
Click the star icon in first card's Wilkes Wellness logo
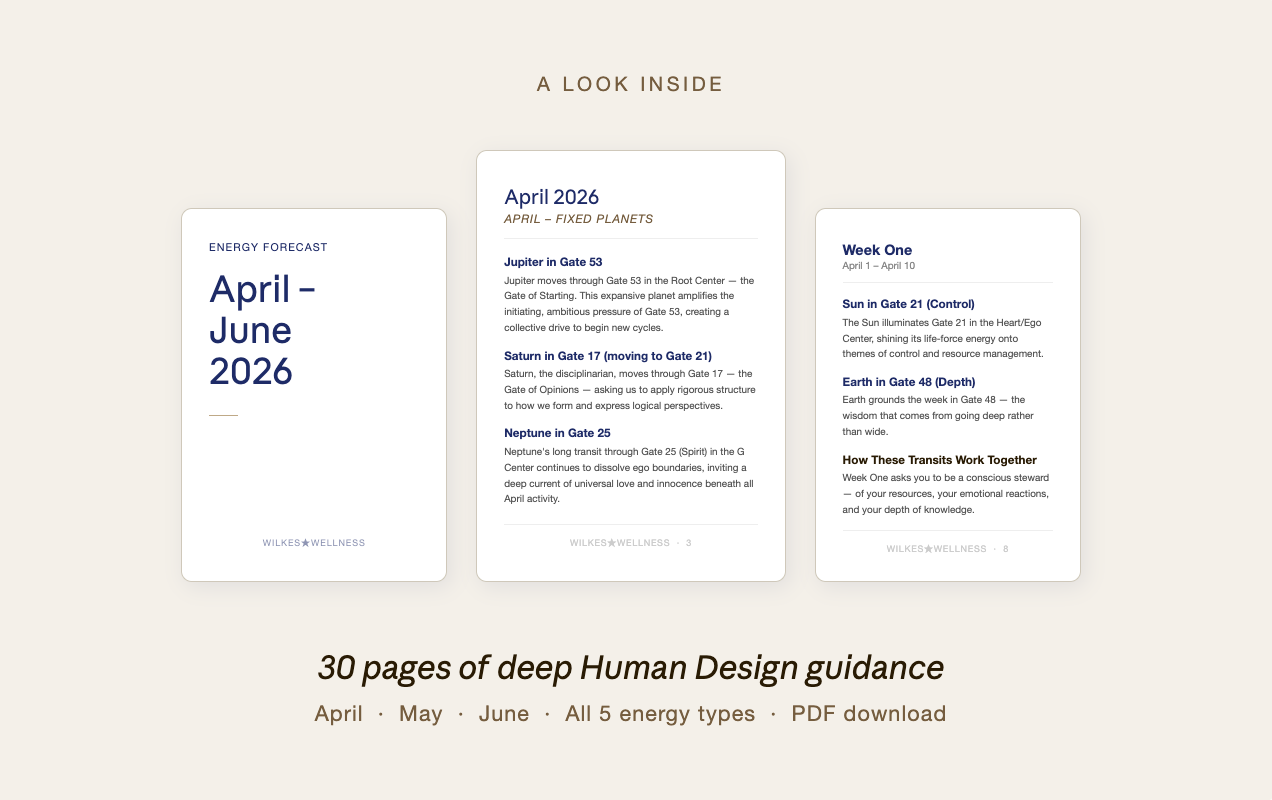point(306,543)
